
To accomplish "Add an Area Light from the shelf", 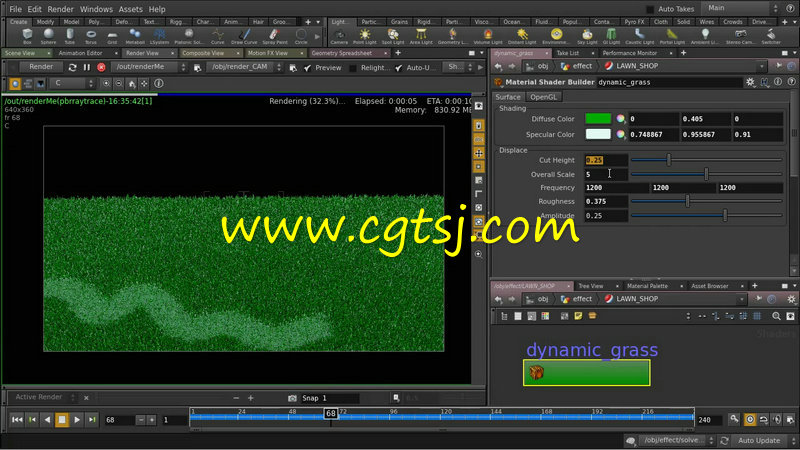I will (x=421, y=36).
